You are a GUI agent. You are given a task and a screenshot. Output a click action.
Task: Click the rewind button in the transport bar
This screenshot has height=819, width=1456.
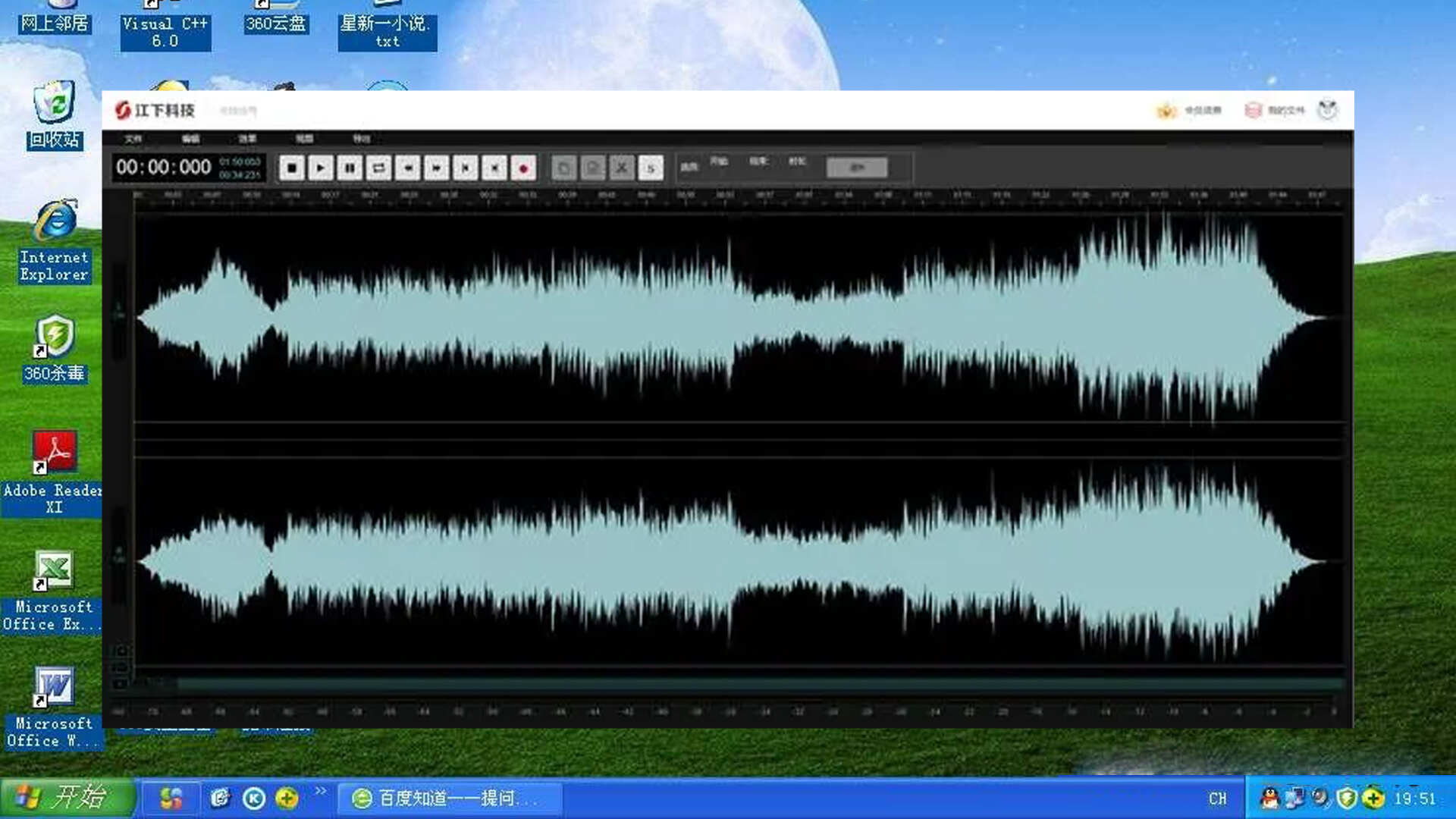(407, 168)
